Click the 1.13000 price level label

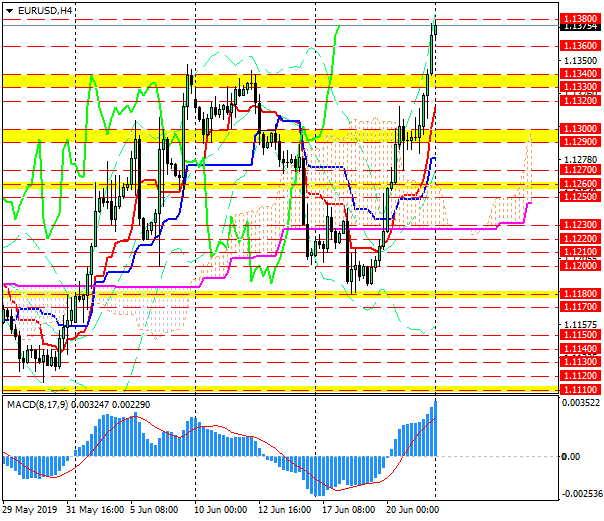click(x=580, y=129)
